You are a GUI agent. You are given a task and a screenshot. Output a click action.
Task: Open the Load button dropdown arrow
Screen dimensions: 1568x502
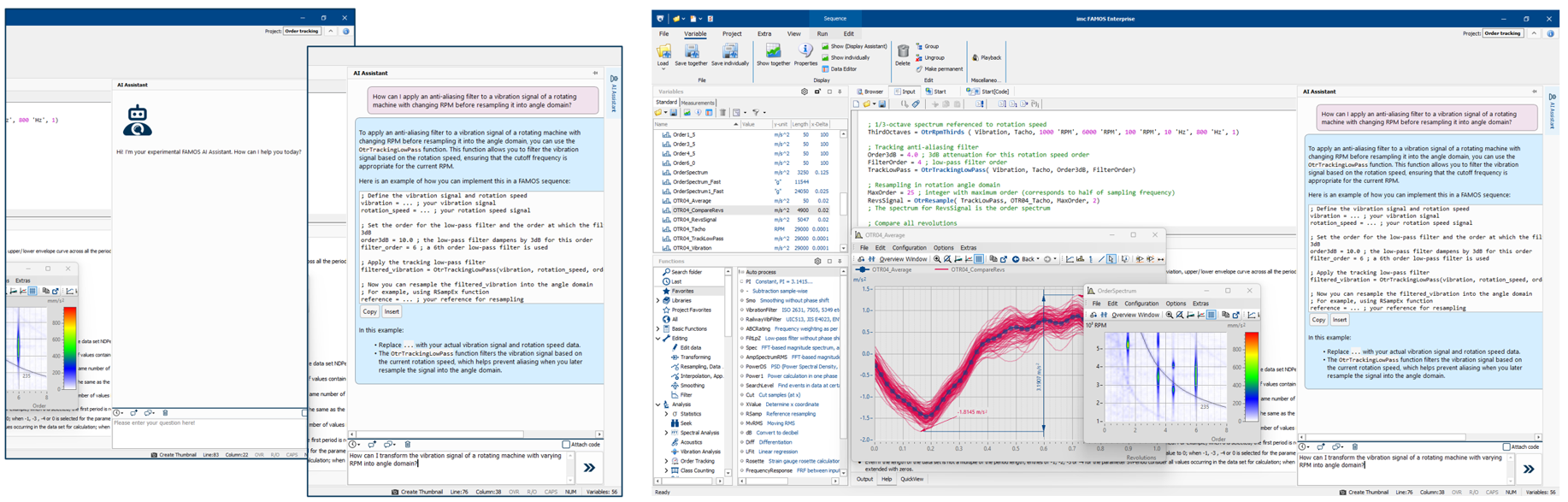coord(663,69)
